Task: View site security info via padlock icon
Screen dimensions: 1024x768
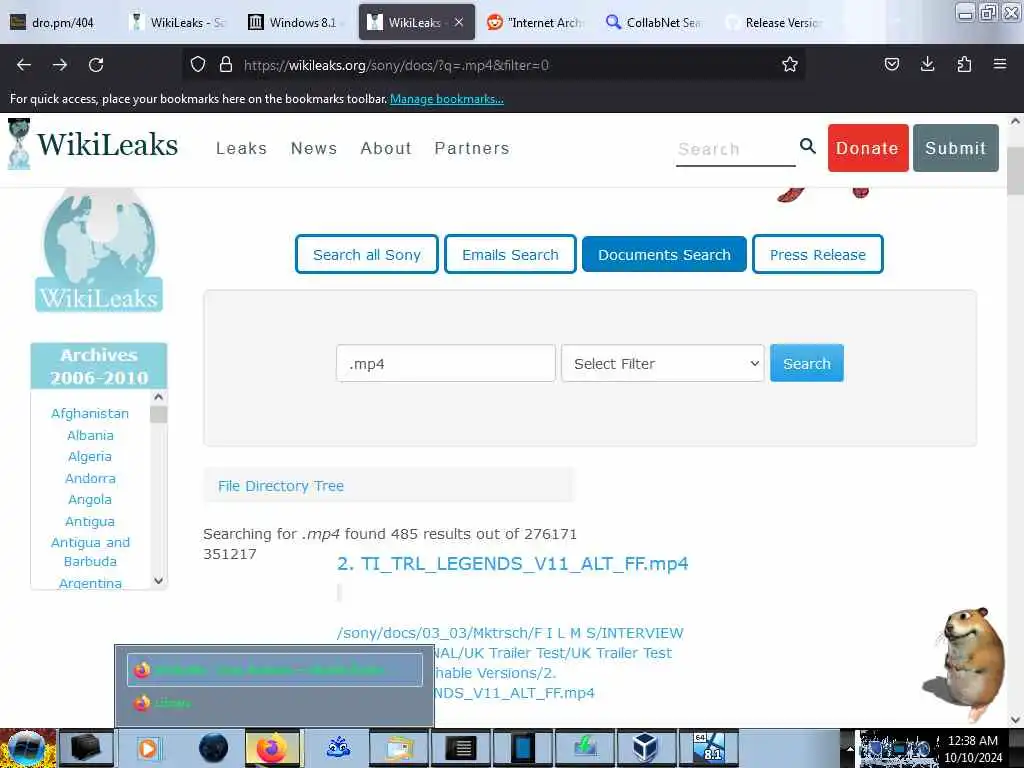Action: [226, 65]
